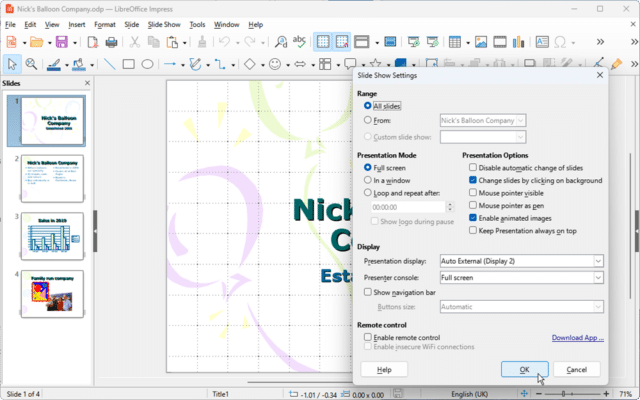Click the Save document icon
Image resolution: width=640 pixels, height=400 pixels.
[62, 42]
